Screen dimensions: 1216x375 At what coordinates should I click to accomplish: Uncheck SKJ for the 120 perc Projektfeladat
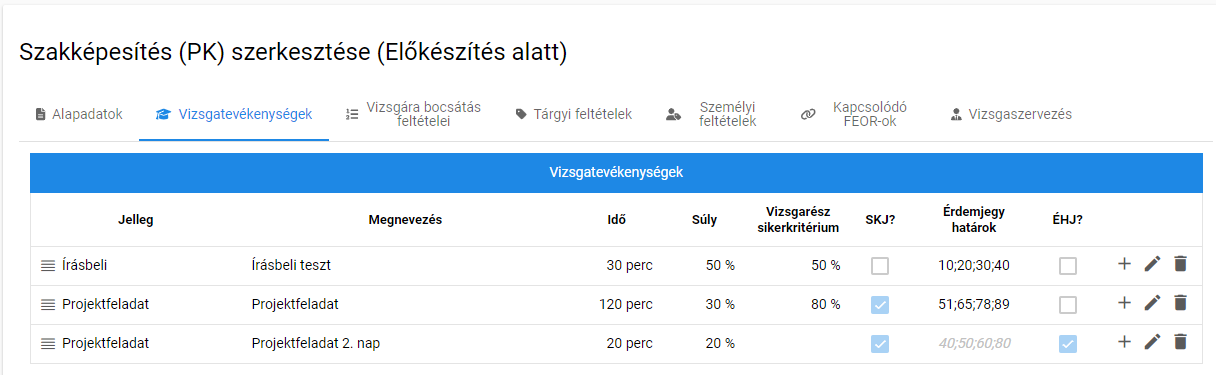(880, 305)
